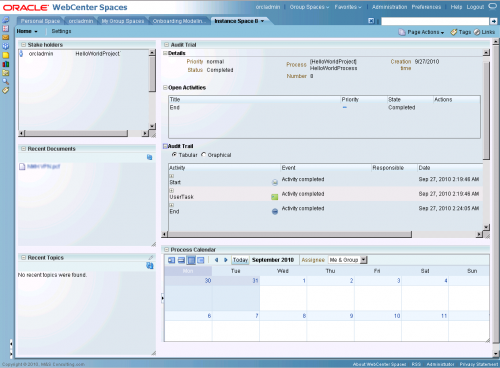
Task: Open the Help link
Action: [456, 7]
